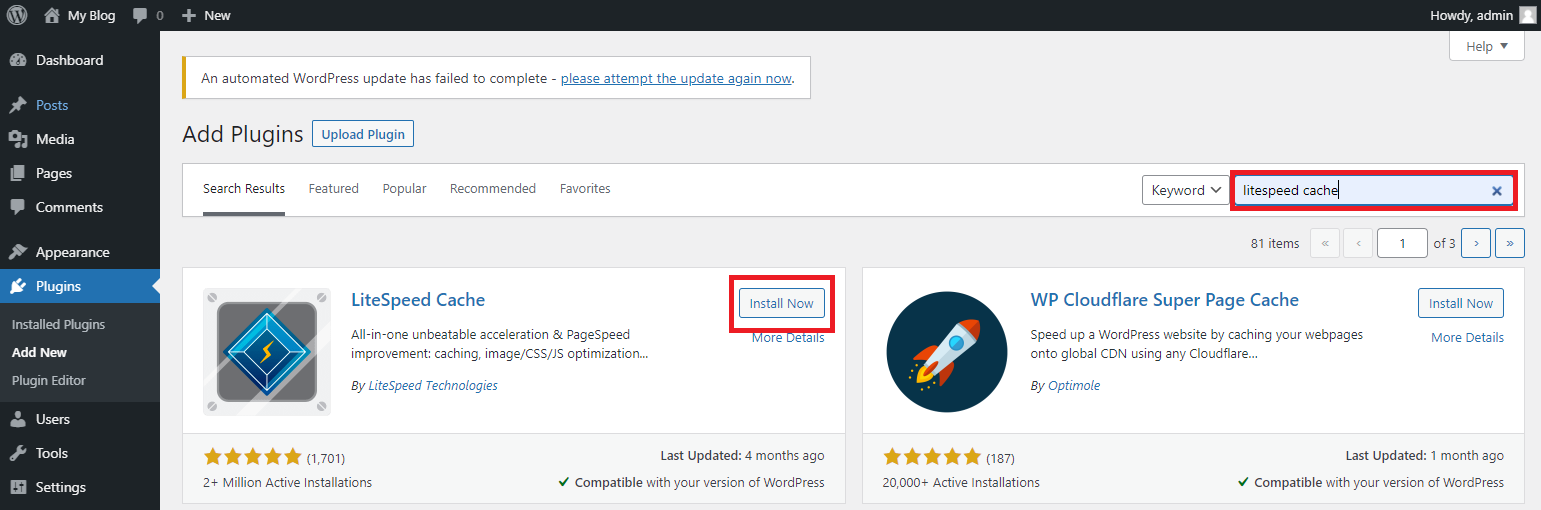Screen dimensions: 1541x510
Task: Open More Details for LiteSpeed Cache
Action: pyautogui.click(x=788, y=338)
